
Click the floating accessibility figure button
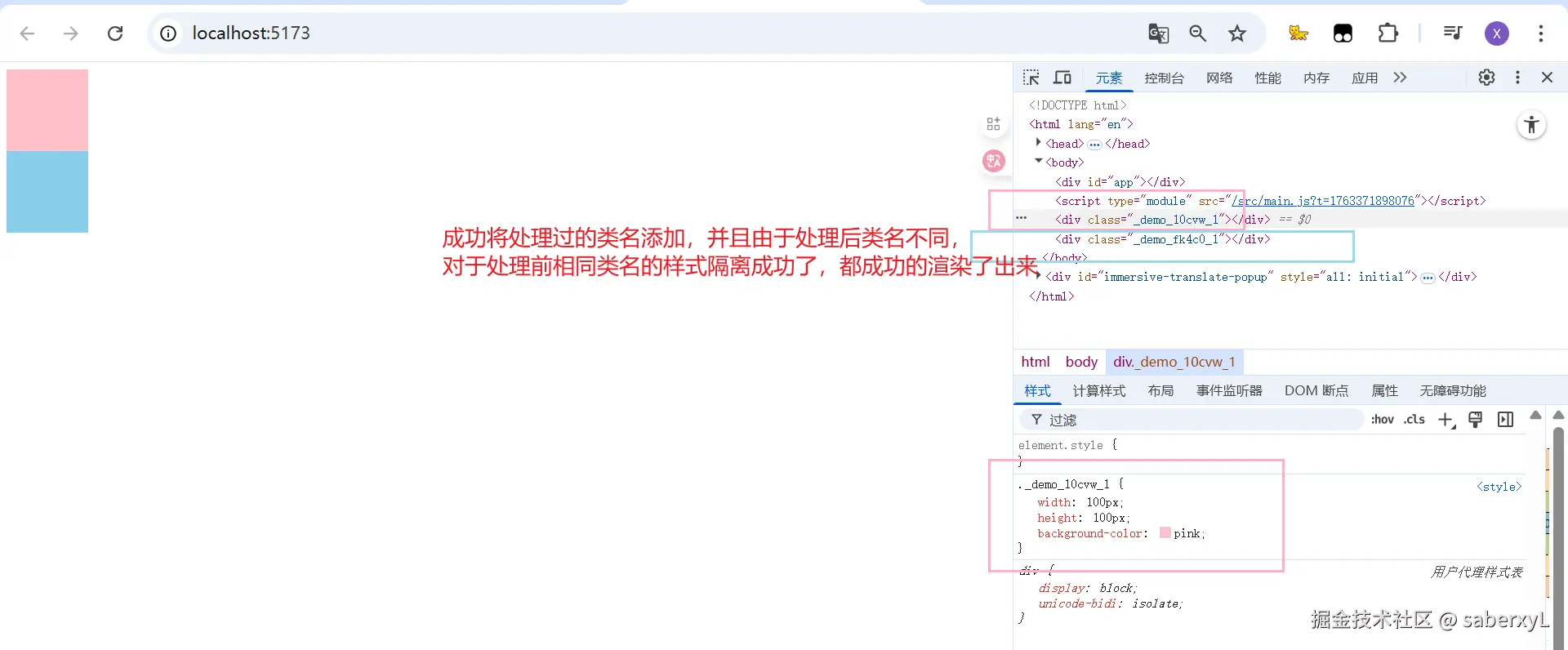[x=1531, y=125]
